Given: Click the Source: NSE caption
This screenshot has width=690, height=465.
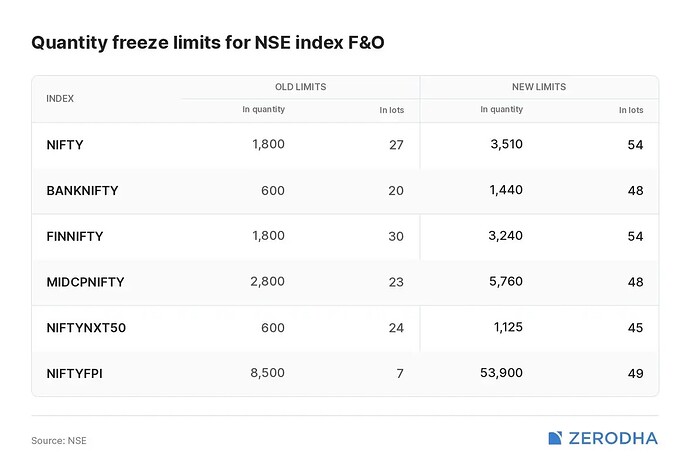Looking at the screenshot, I should point(59,440).
